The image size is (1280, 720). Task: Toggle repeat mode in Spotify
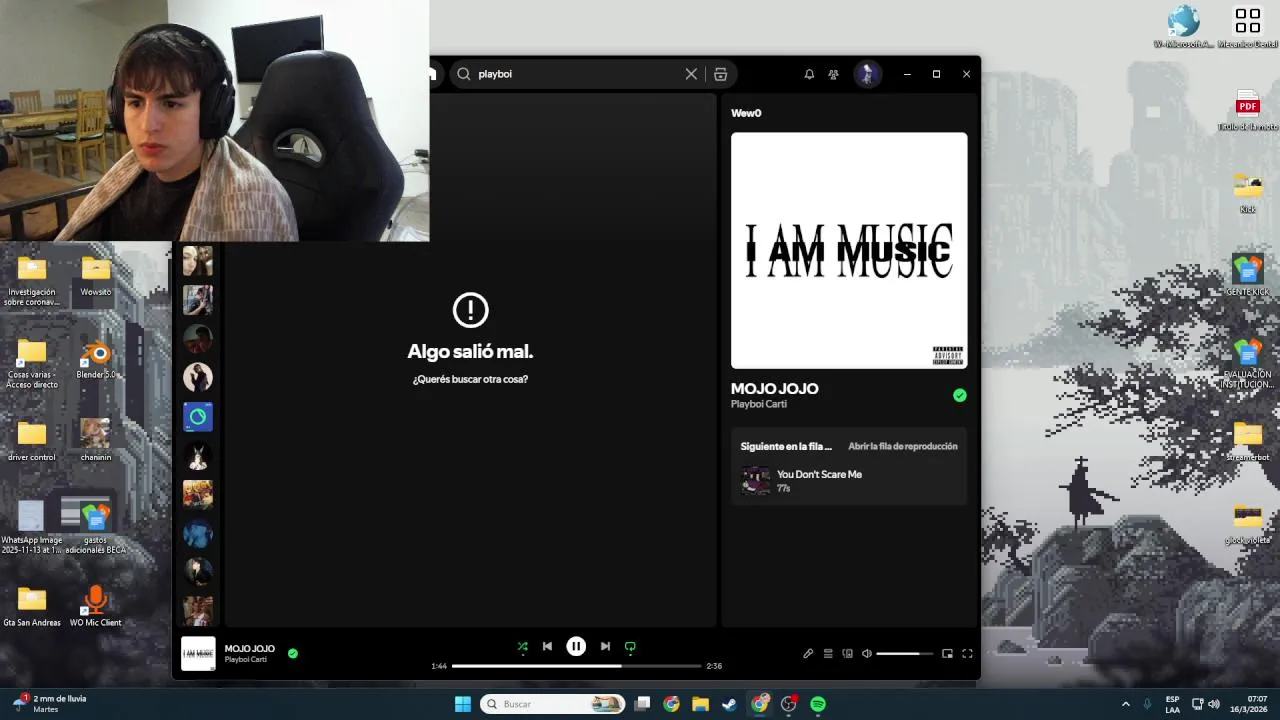[630, 647]
